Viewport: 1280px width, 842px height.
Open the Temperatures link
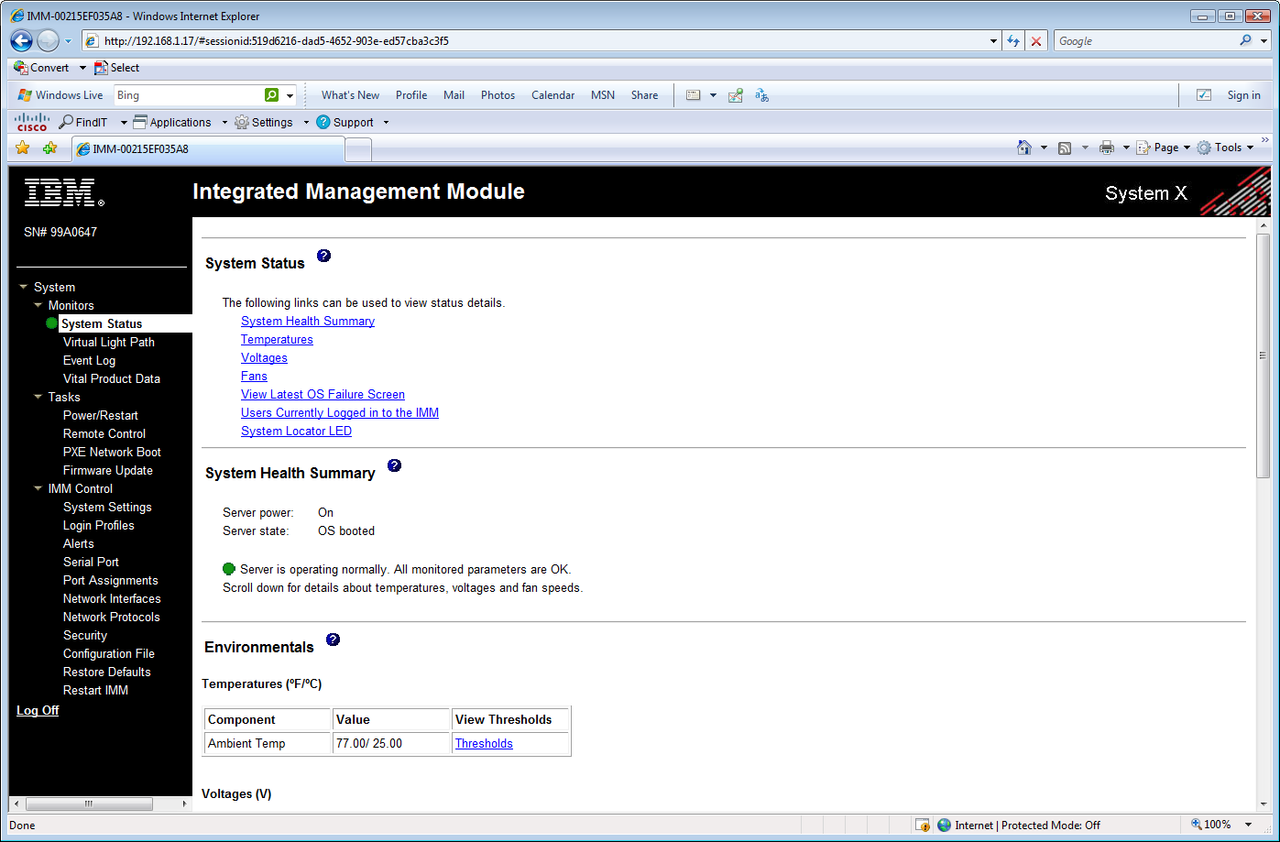[x=277, y=339]
